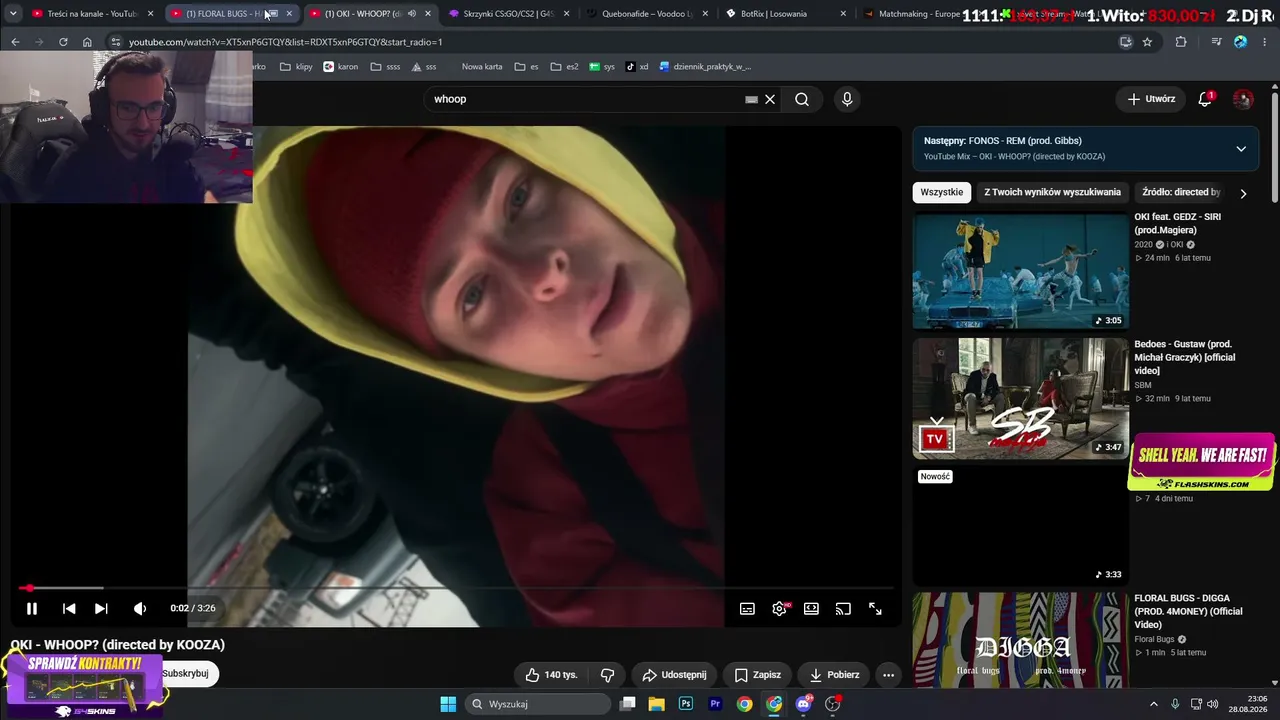
Task: Run the YouTube search with the magnifier
Action: click(x=802, y=99)
